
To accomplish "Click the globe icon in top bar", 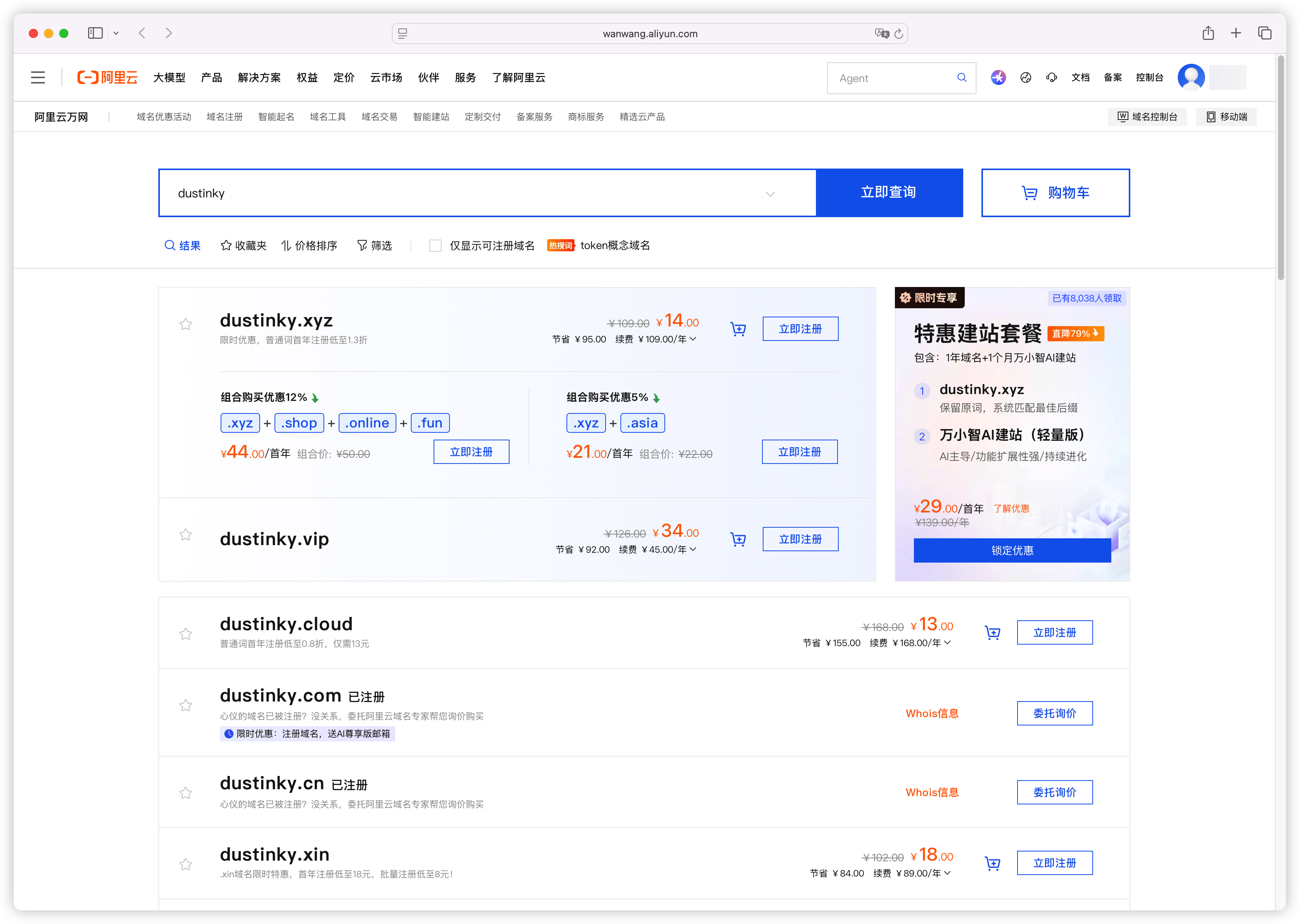I will click(1026, 77).
